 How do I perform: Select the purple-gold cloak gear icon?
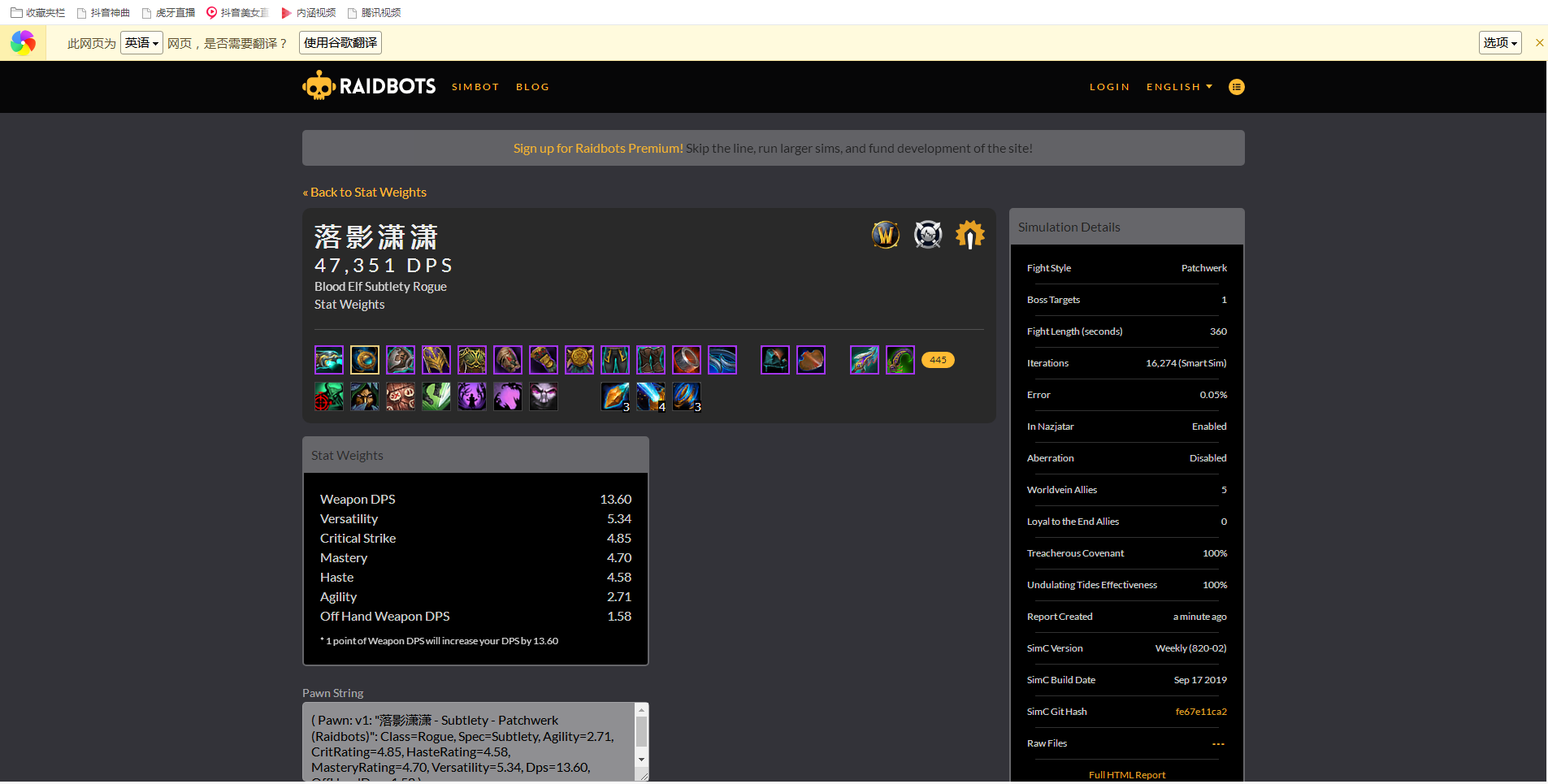436,360
